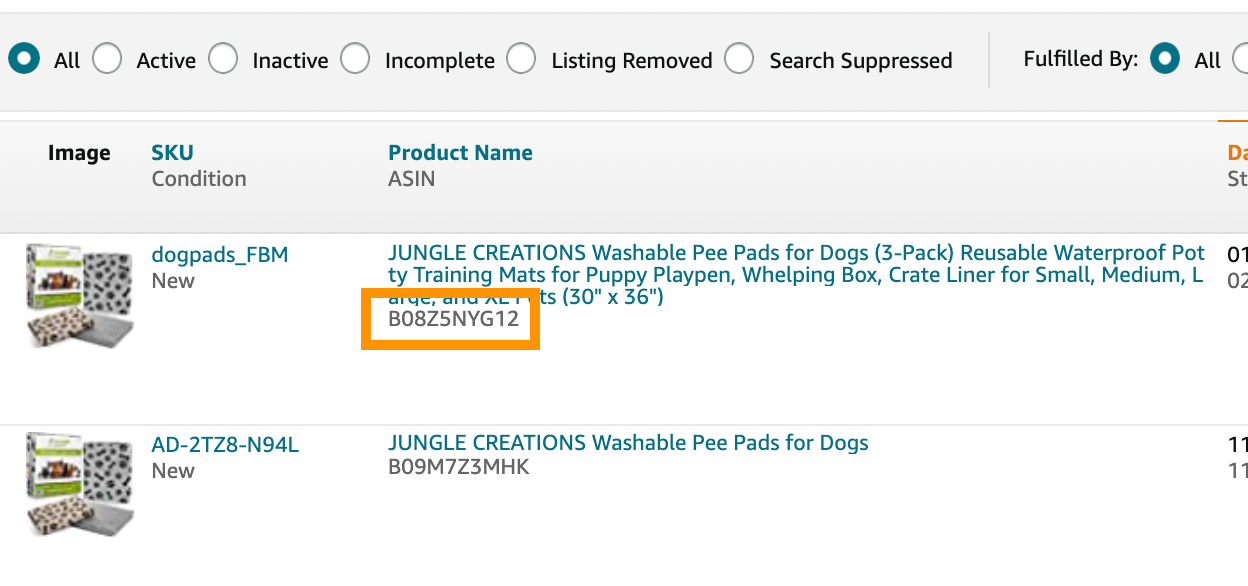Open the AD-2TZ8-N94L SKU link

pyautogui.click(x=225, y=445)
